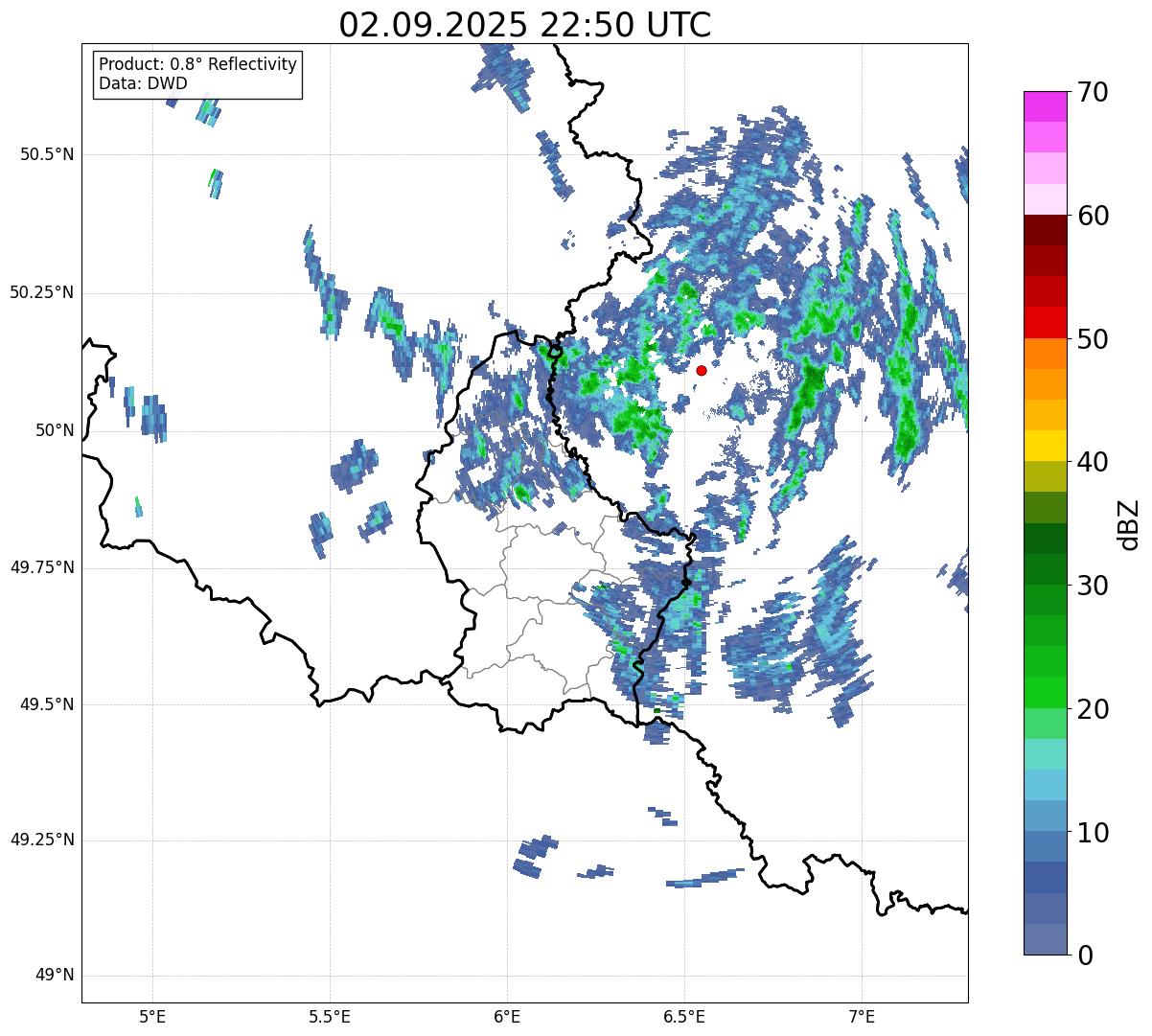
Task: Click the dBZ colorbar axis label
Action: (1128, 523)
